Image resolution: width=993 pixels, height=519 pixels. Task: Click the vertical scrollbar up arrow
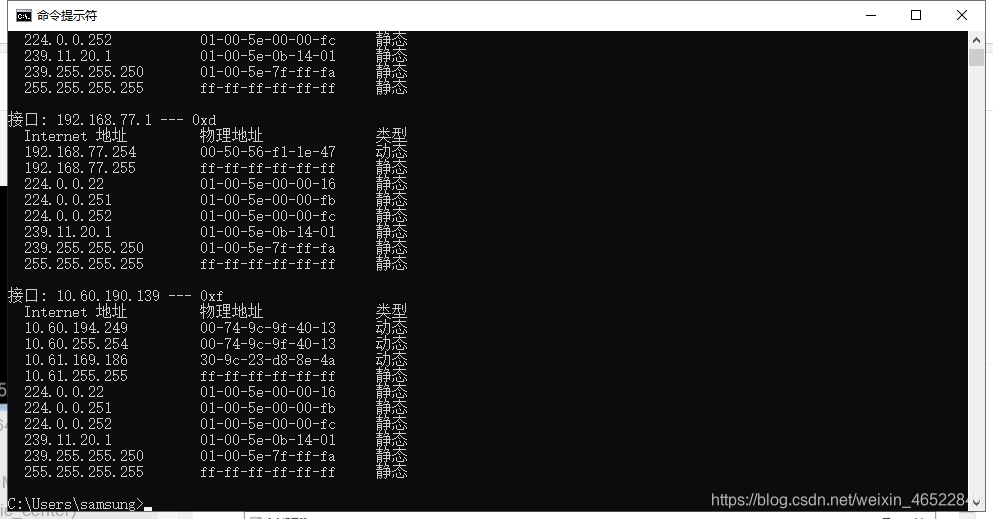click(976, 40)
